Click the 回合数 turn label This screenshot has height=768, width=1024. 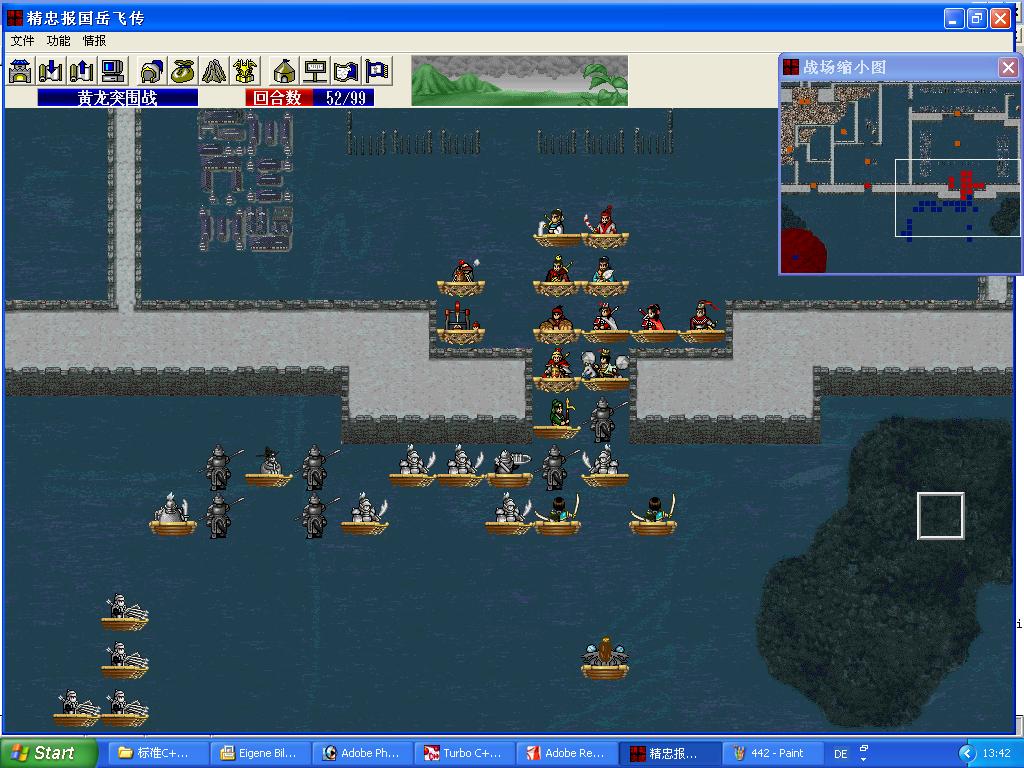279,98
